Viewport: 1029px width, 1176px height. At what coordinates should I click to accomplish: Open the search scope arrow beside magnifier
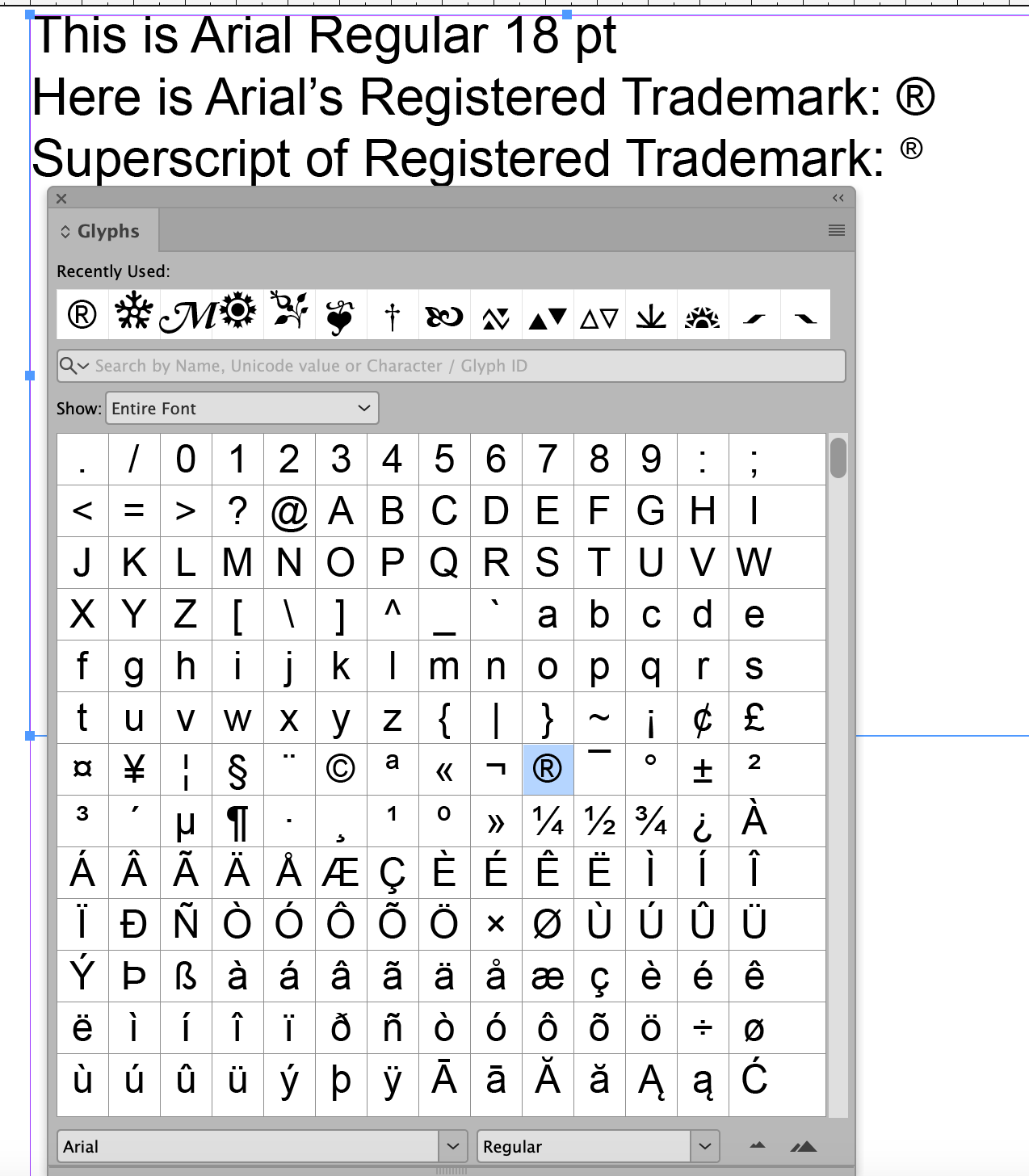pos(82,365)
